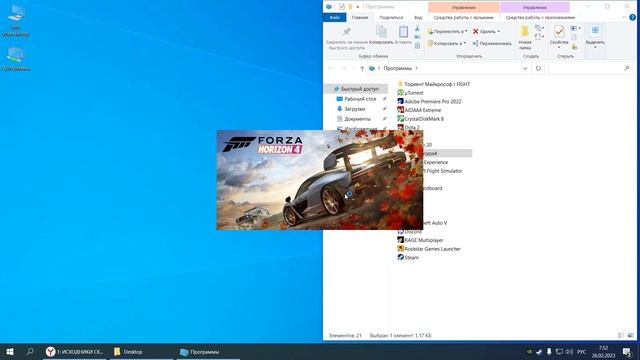Select the RAGE Multiplayer icon
Image resolution: width=640 pixels, height=360 pixels.
coord(400,240)
